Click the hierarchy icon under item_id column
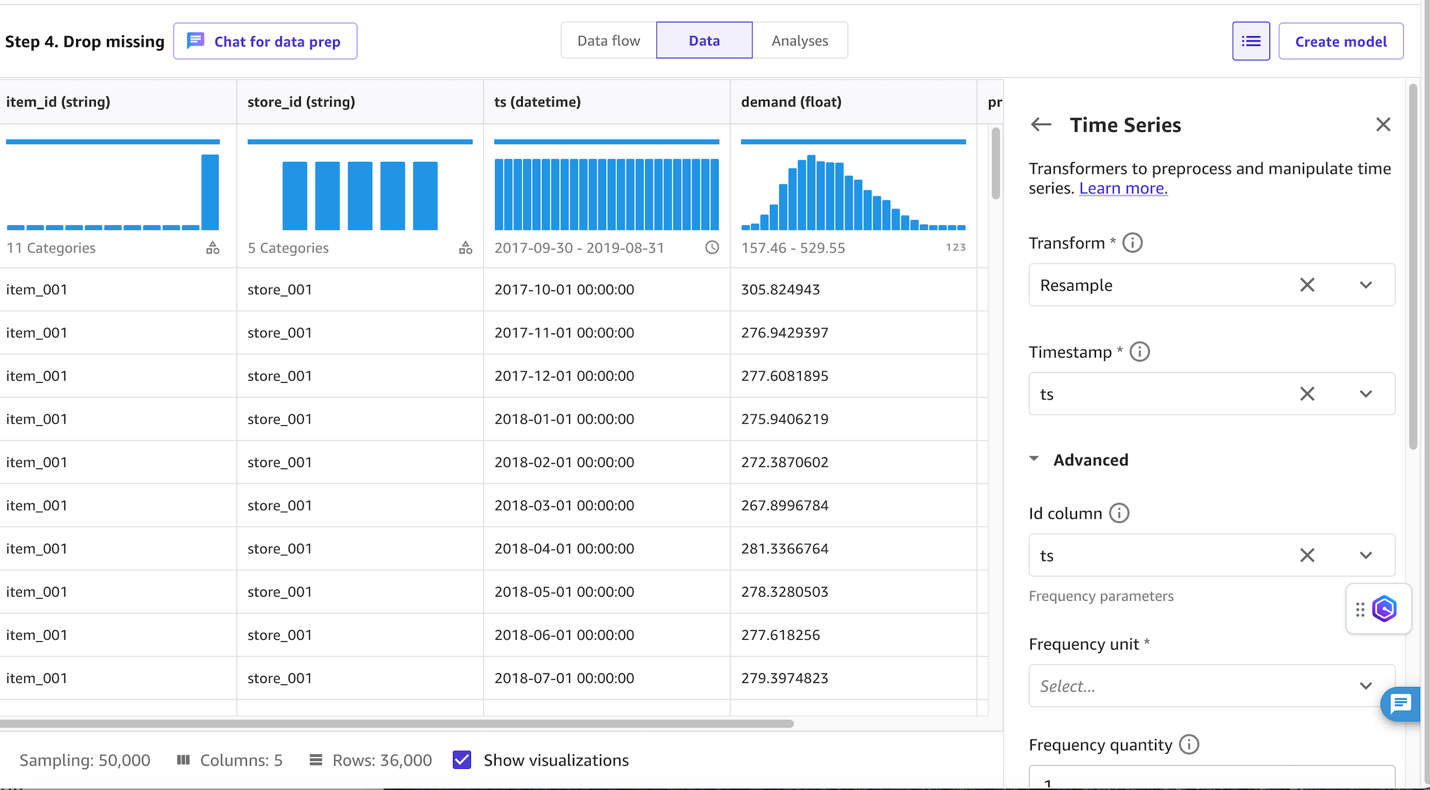 212,247
